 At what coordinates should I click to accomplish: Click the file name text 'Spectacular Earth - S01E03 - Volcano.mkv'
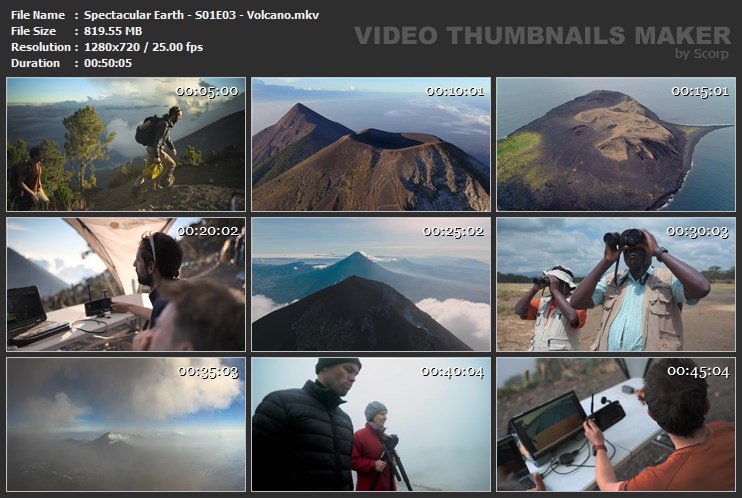click(202, 15)
